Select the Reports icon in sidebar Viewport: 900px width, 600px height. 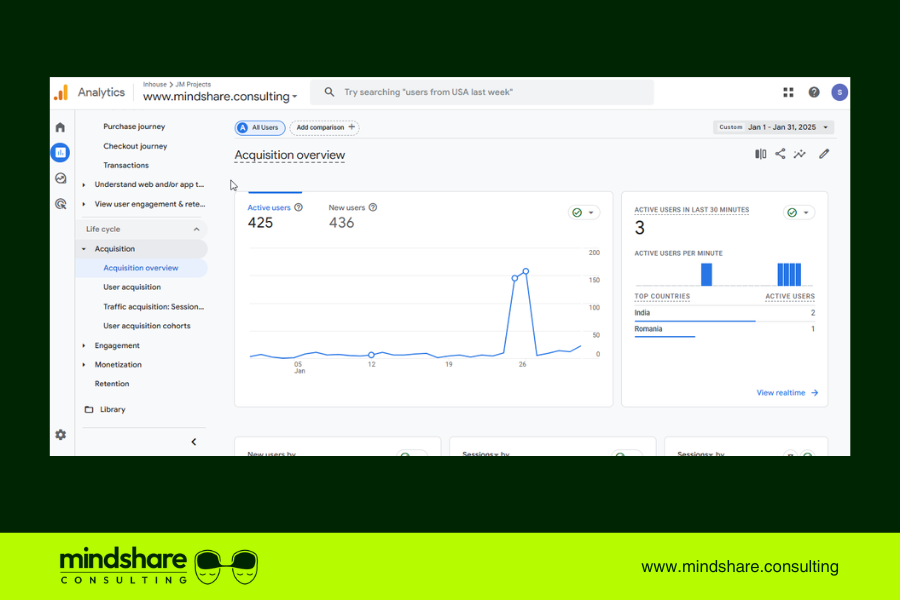click(60, 153)
